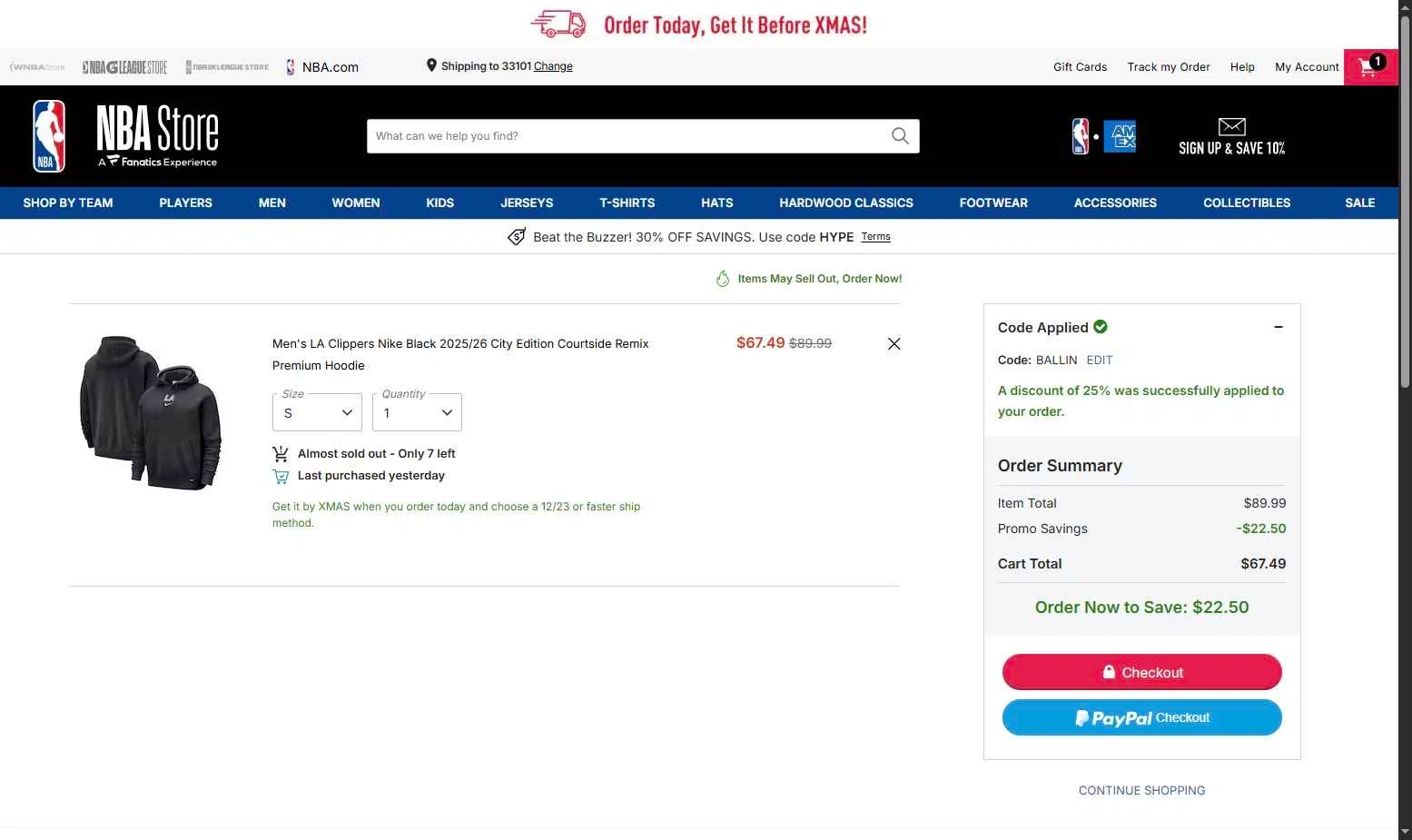
Task: Open the shopping cart icon
Action: click(1370, 66)
